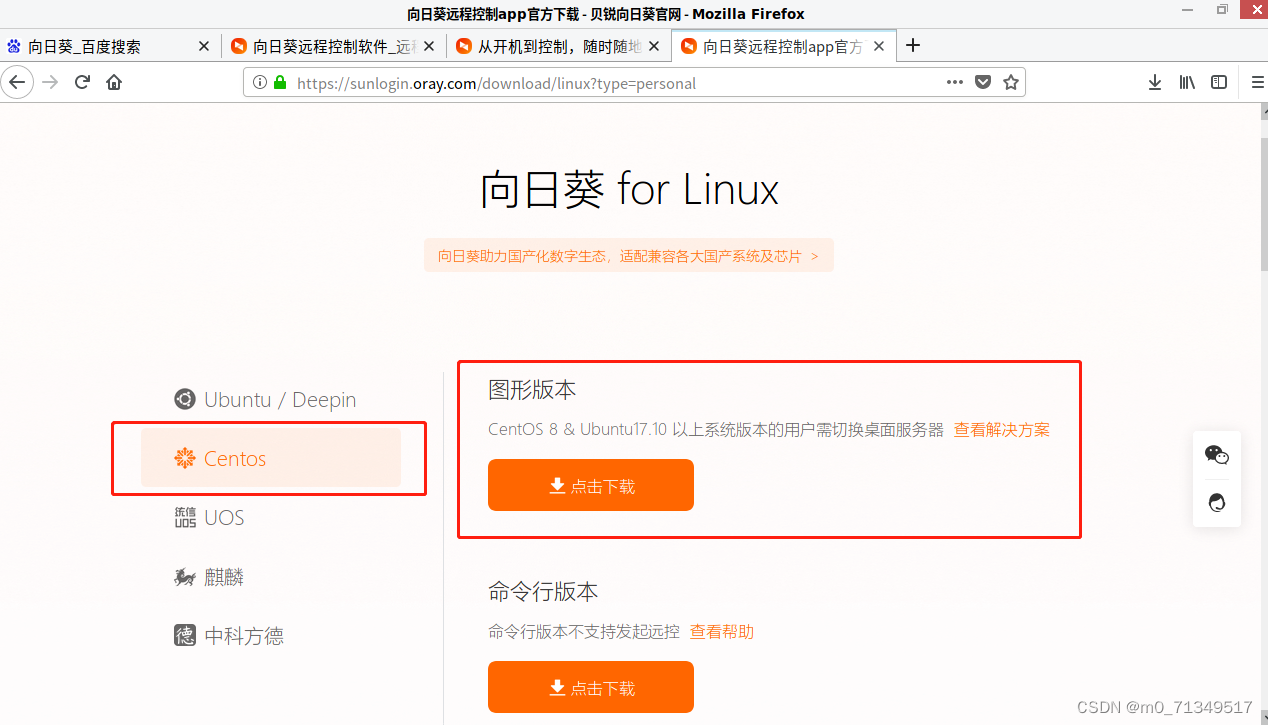Select the Centos system option
The image size is (1268, 725).
click(x=234, y=458)
